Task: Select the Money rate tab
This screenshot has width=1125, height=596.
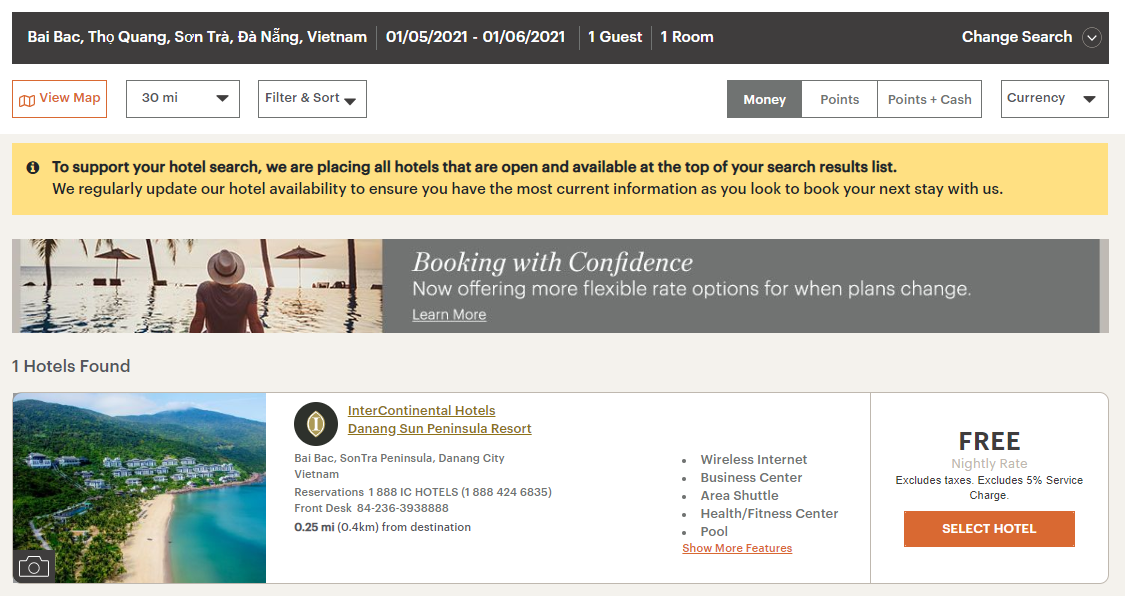Action: point(764,99)
